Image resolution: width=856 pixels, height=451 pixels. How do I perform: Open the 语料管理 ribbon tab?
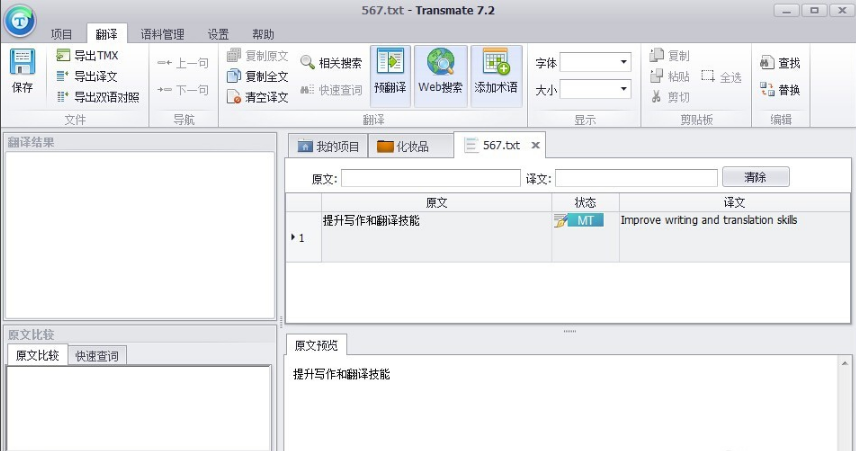click(162, 34)
